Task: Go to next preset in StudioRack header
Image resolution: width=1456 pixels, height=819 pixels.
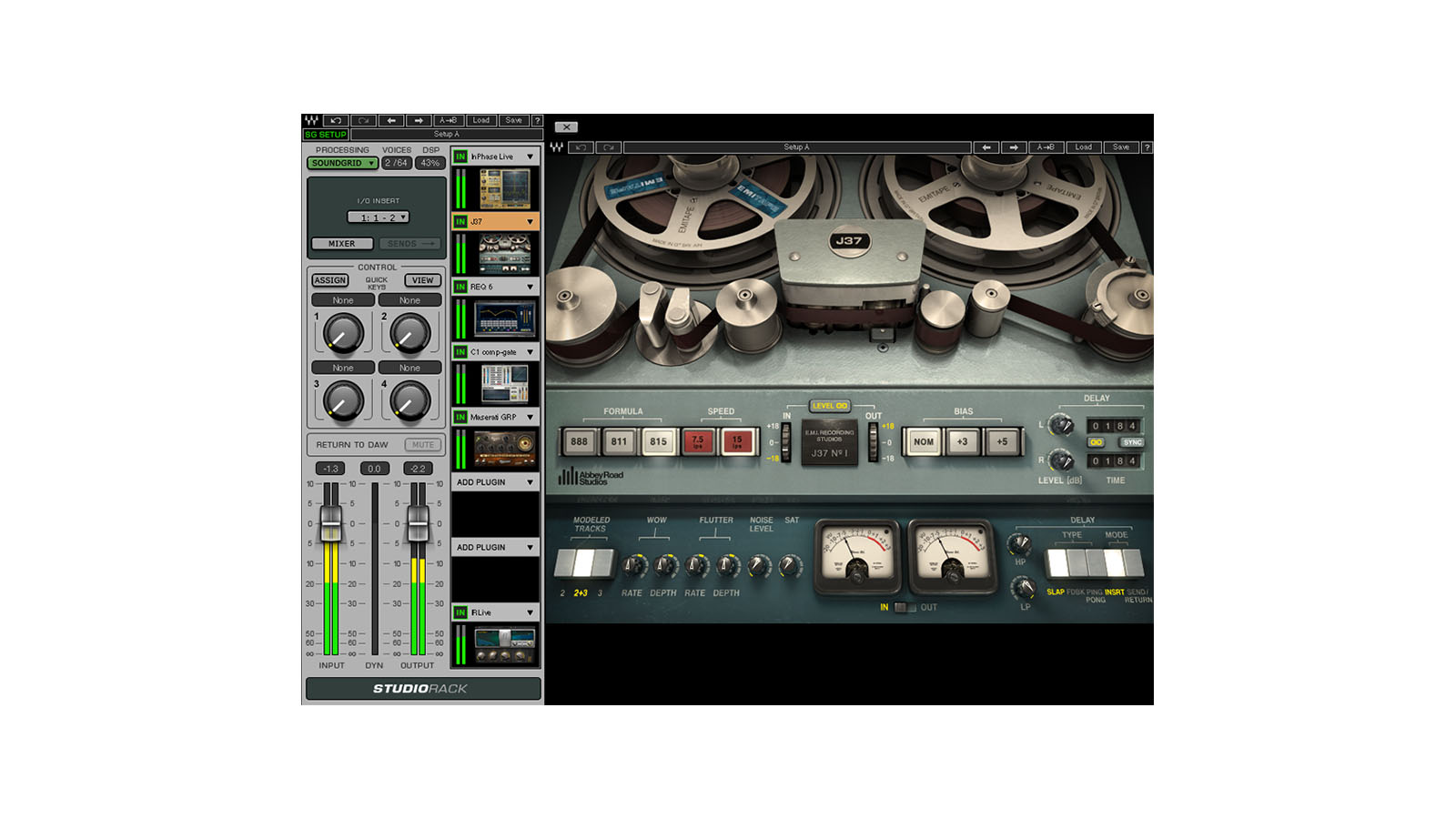Action: coord(419,120)
